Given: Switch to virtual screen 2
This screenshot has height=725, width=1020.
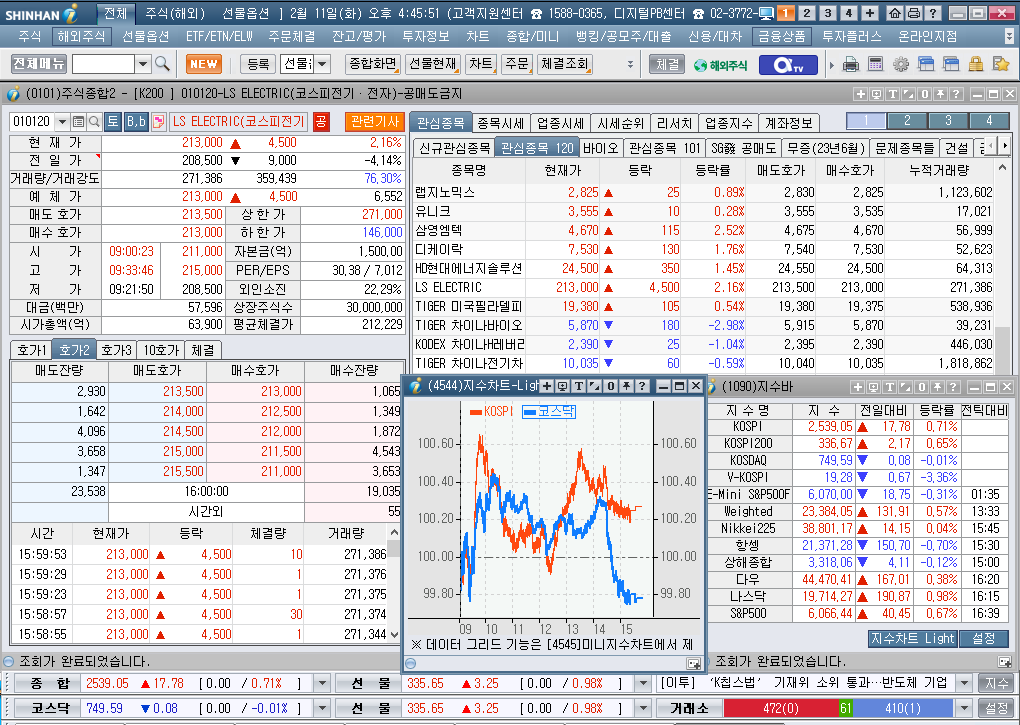Looking at the screenshot, I should [807, 13].
